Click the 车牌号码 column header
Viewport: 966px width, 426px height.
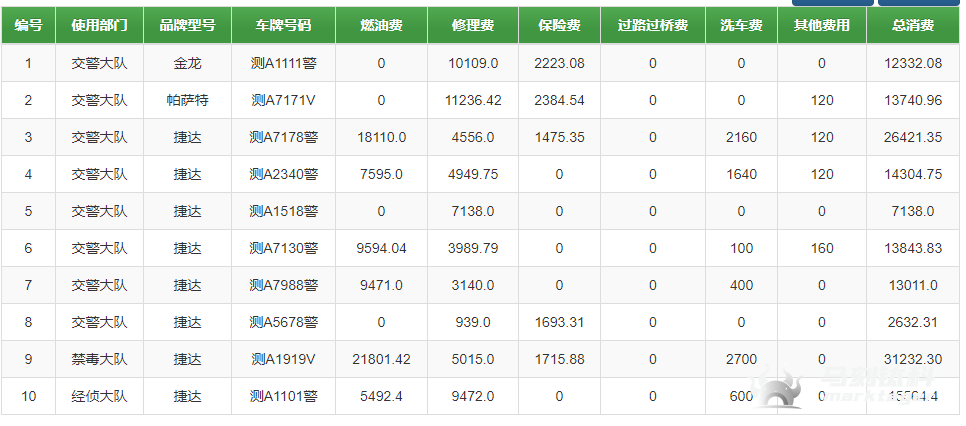283,25
